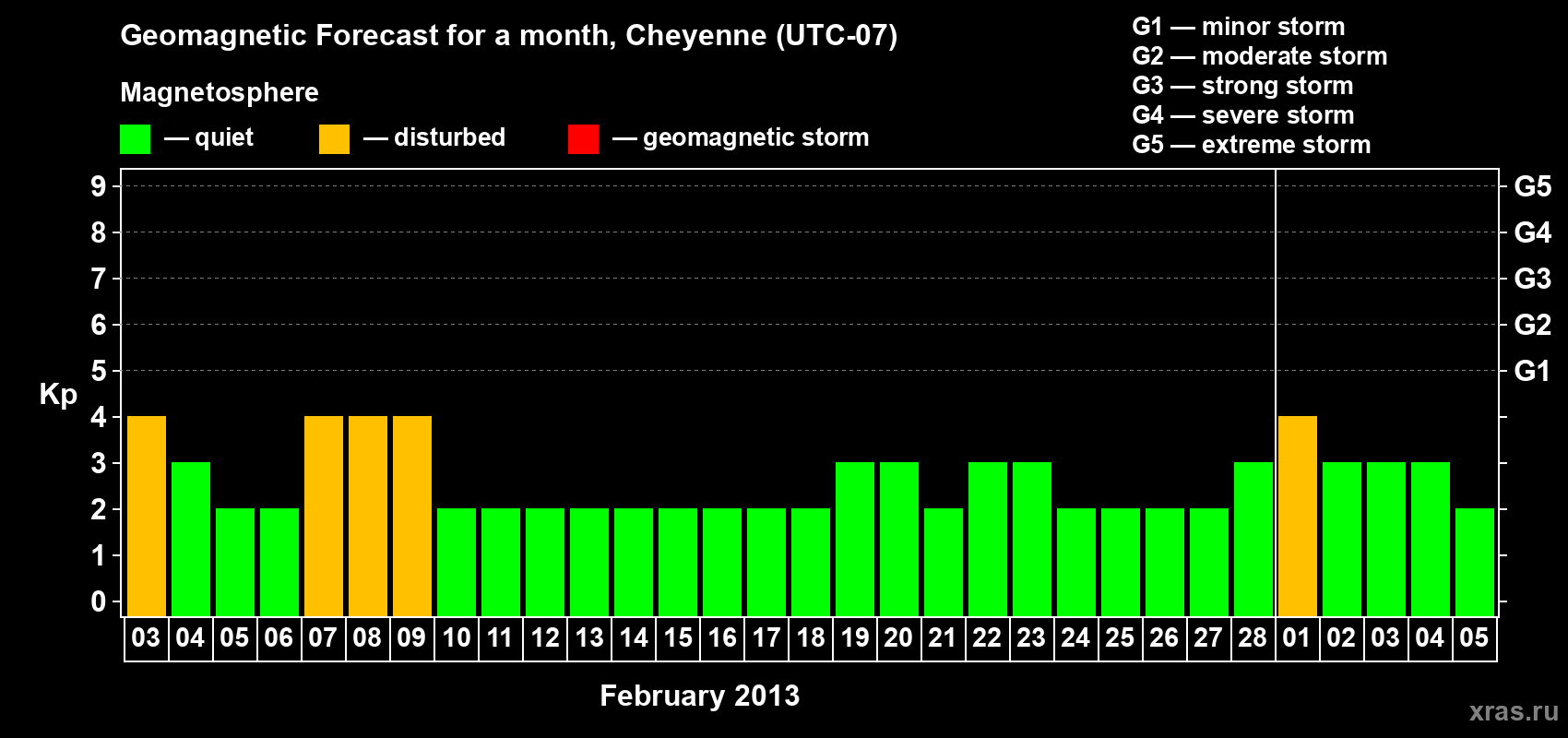
Task: Click the G3 right-axis label
Action: coord(1533,279)
